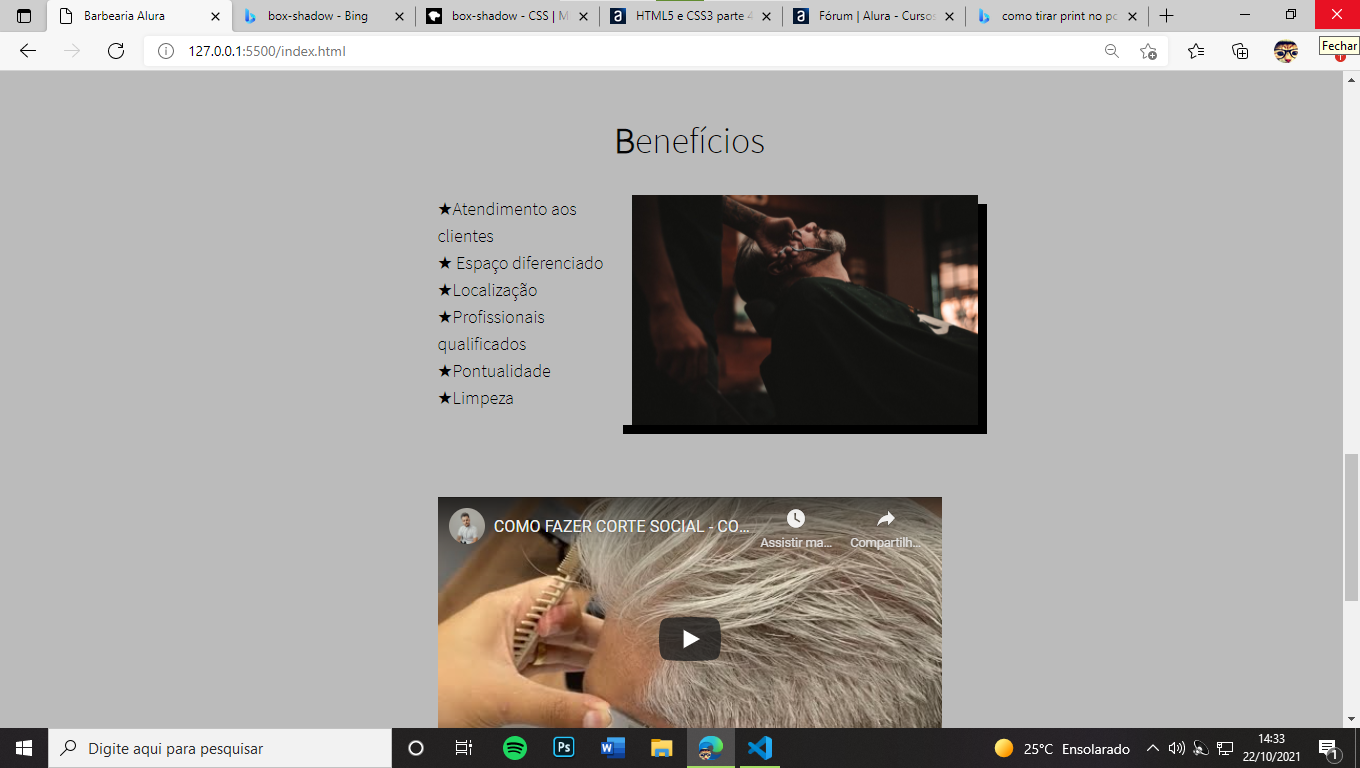Open Task View on the taskbar
Image resolution: width=1360 pixels, height=768 pixels.
[464, 748]
